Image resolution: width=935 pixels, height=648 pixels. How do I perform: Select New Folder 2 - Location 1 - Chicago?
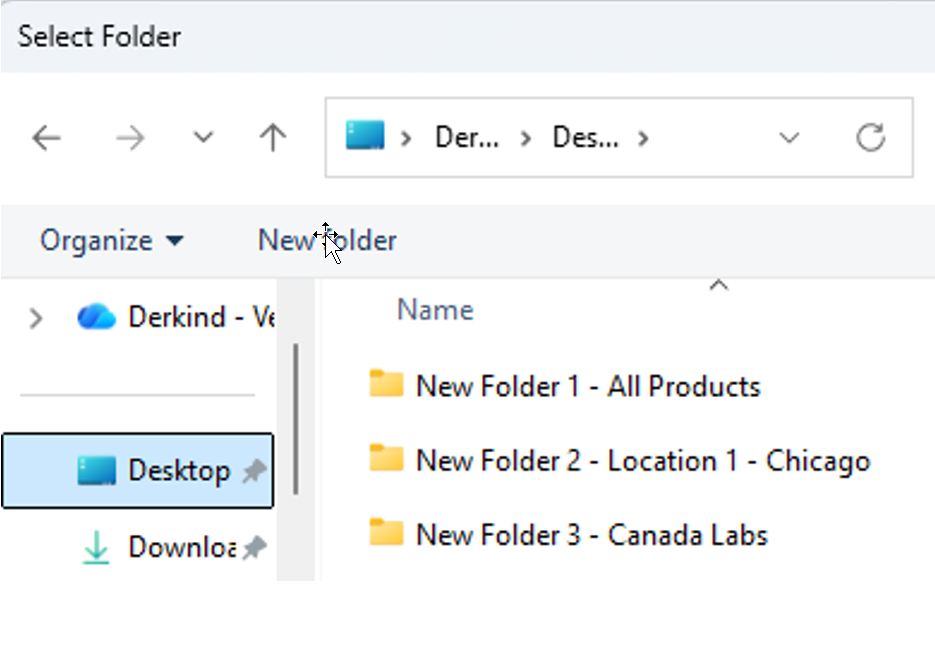(x=620, y=460)
